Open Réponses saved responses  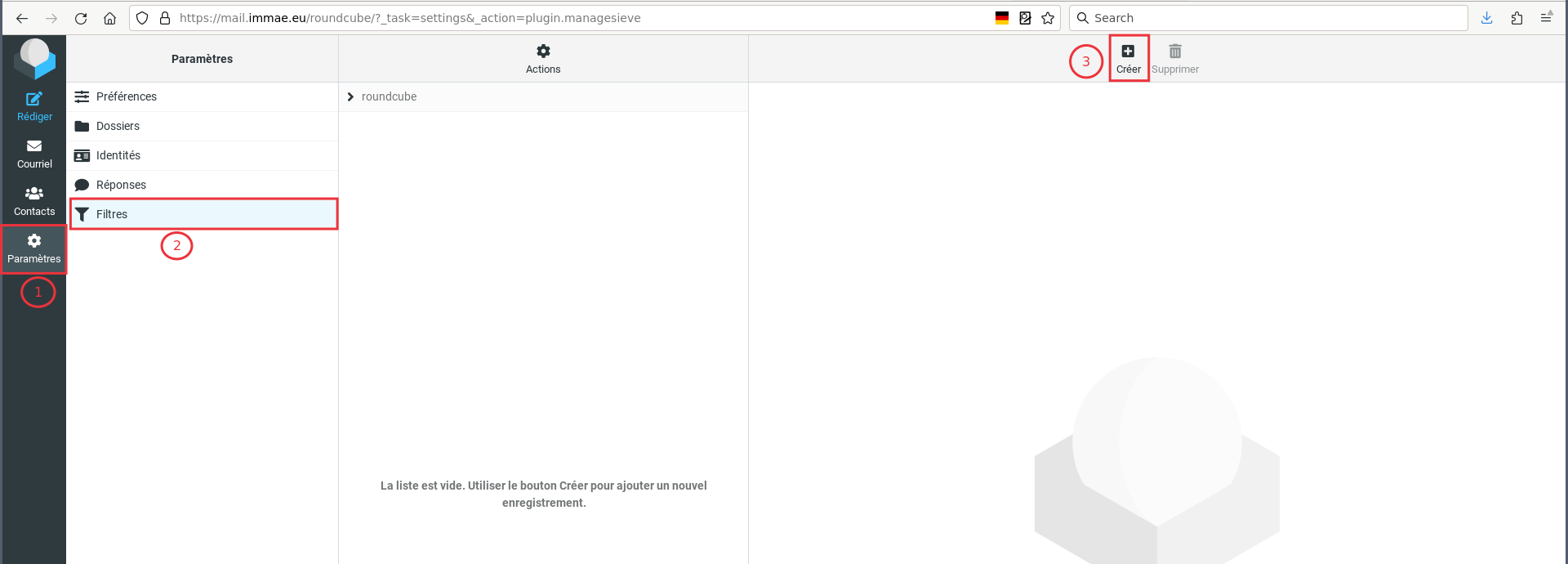click(203, 185)
